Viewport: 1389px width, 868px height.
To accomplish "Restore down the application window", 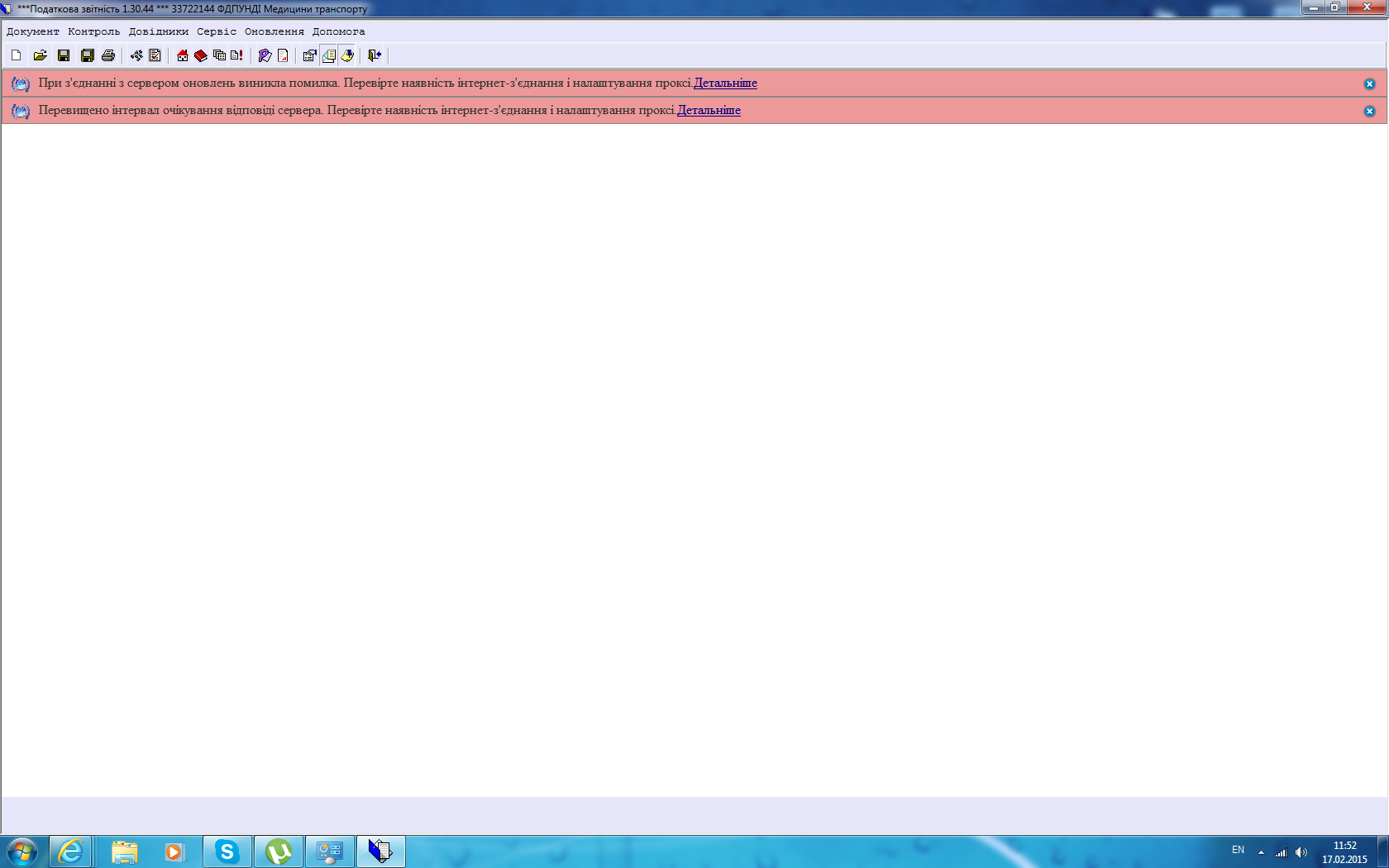I will (1335, 7).
